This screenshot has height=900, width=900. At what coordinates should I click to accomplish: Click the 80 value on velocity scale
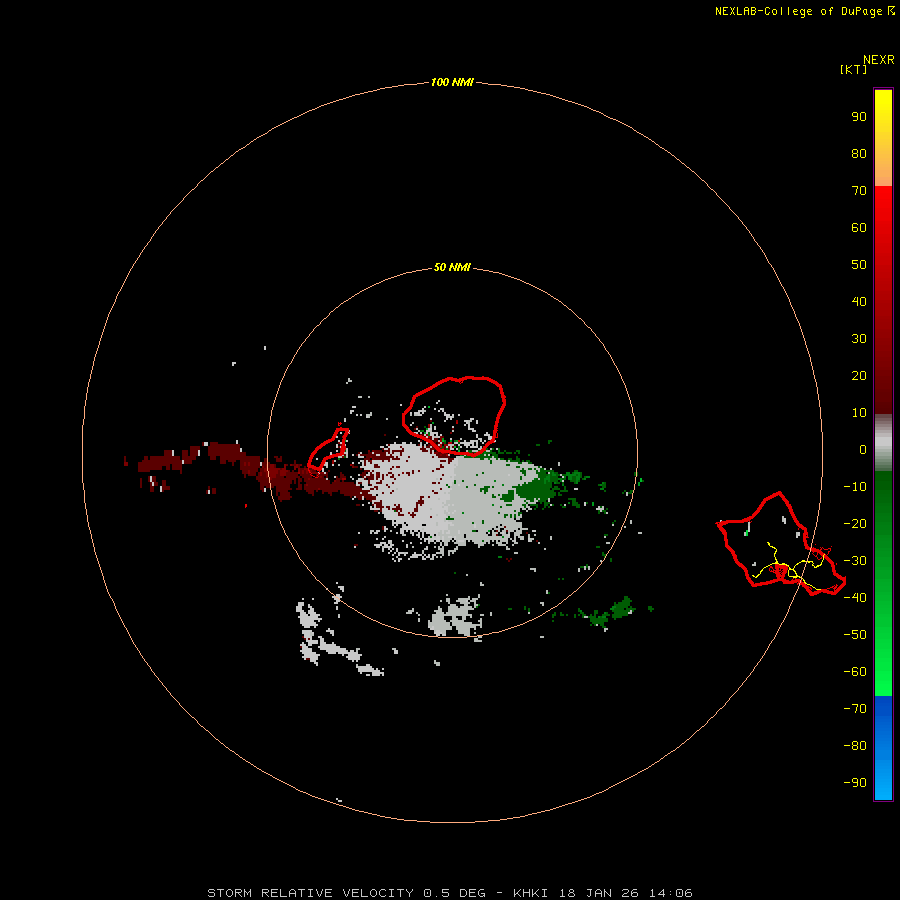859,153
